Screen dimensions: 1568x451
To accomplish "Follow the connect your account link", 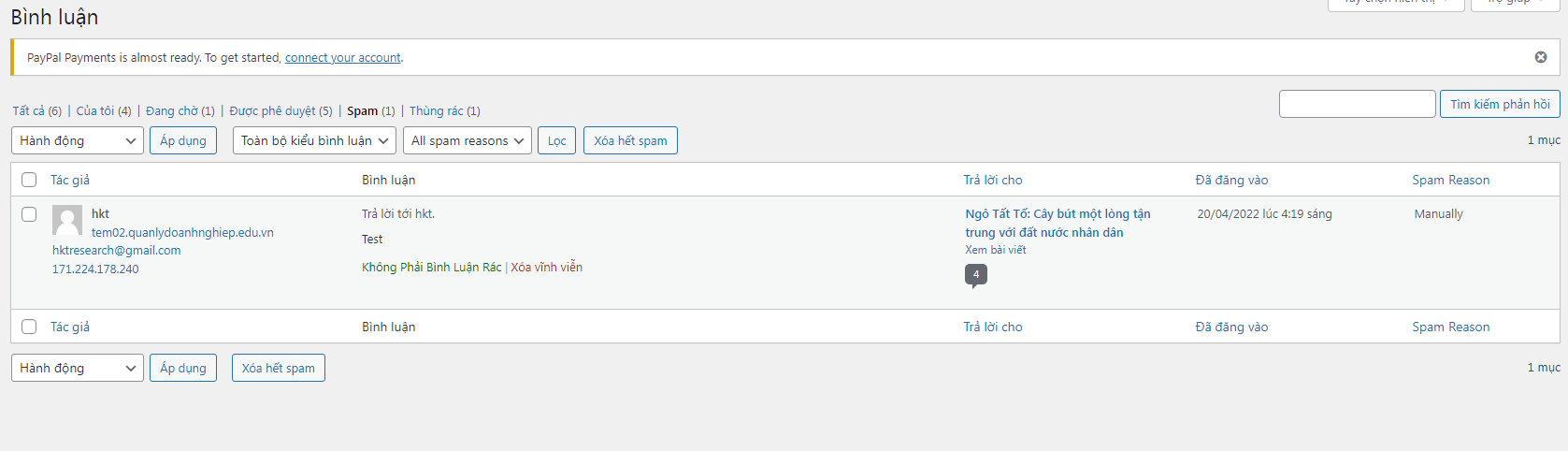I will coord(342,57).
